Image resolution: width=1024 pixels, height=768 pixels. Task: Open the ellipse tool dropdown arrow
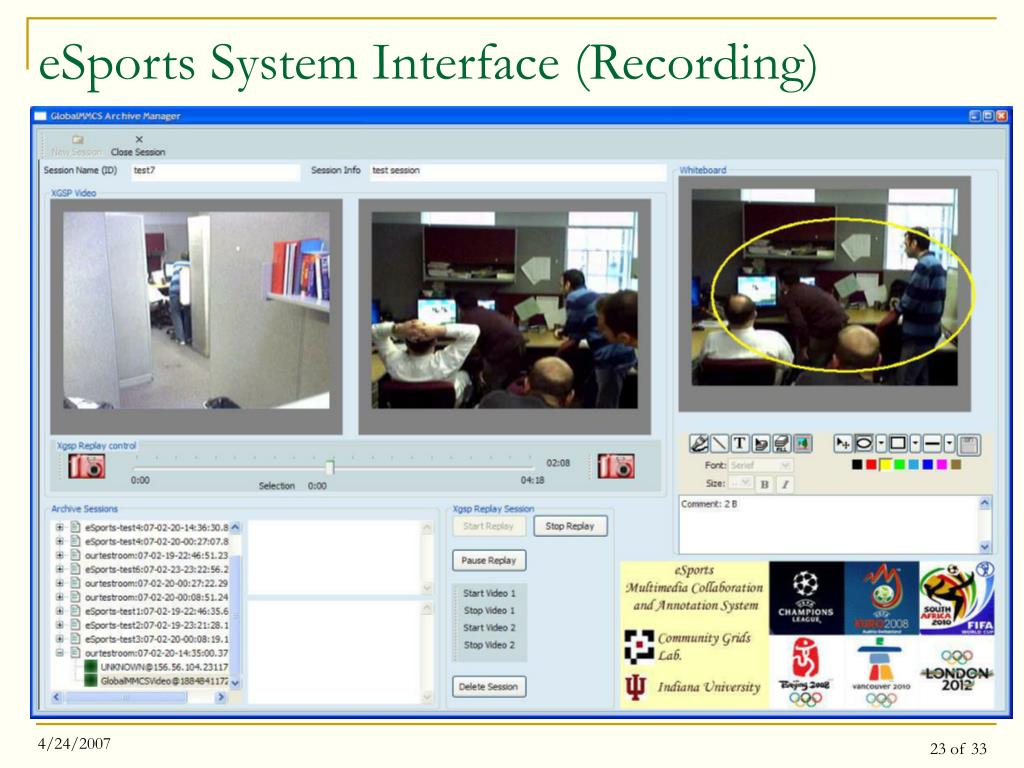tap(881, 443)
